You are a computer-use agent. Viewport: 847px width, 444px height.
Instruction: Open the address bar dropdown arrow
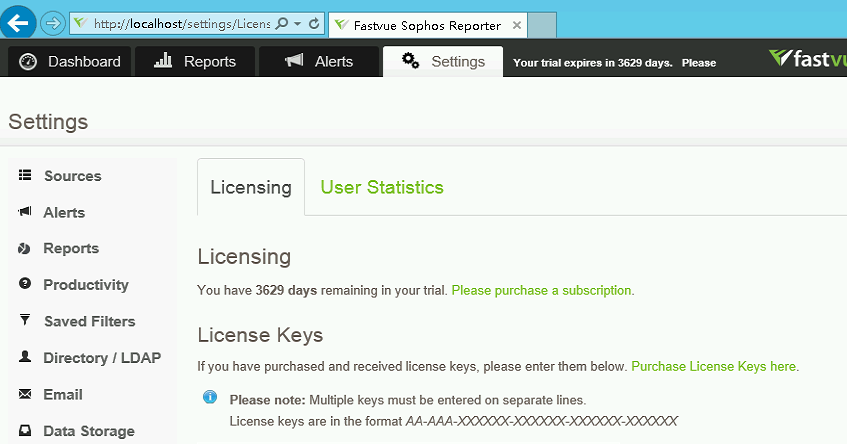(x=298, y=24)
